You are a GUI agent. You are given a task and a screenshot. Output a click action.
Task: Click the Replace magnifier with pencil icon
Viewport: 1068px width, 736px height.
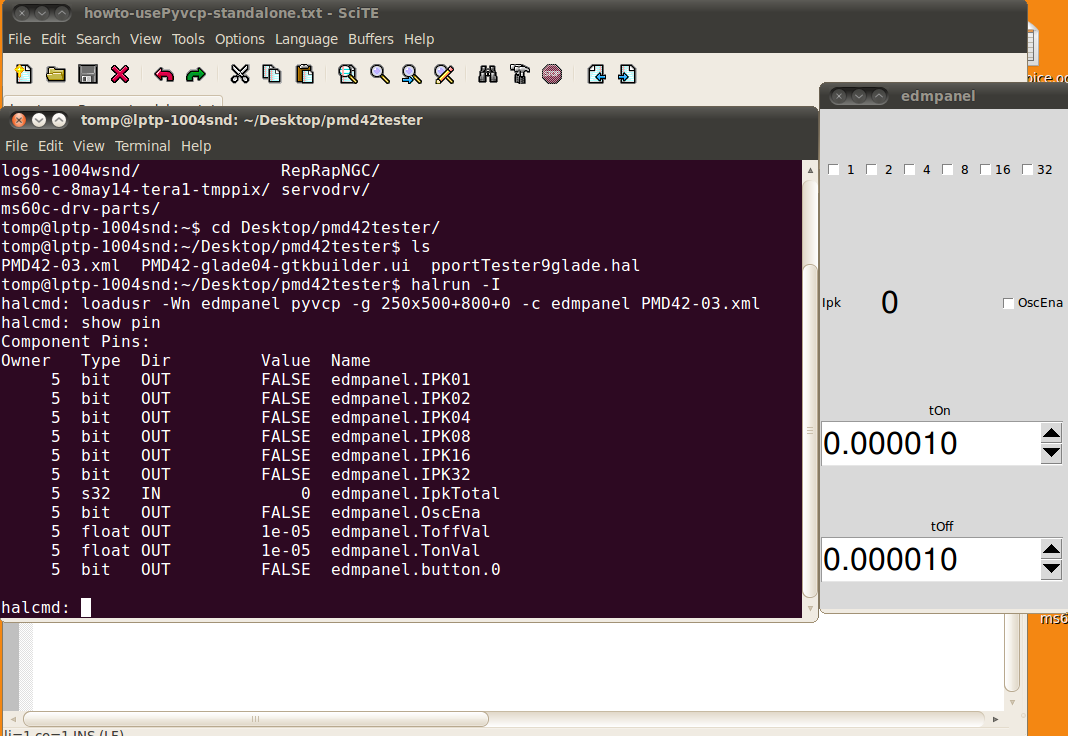pos(444,74)
